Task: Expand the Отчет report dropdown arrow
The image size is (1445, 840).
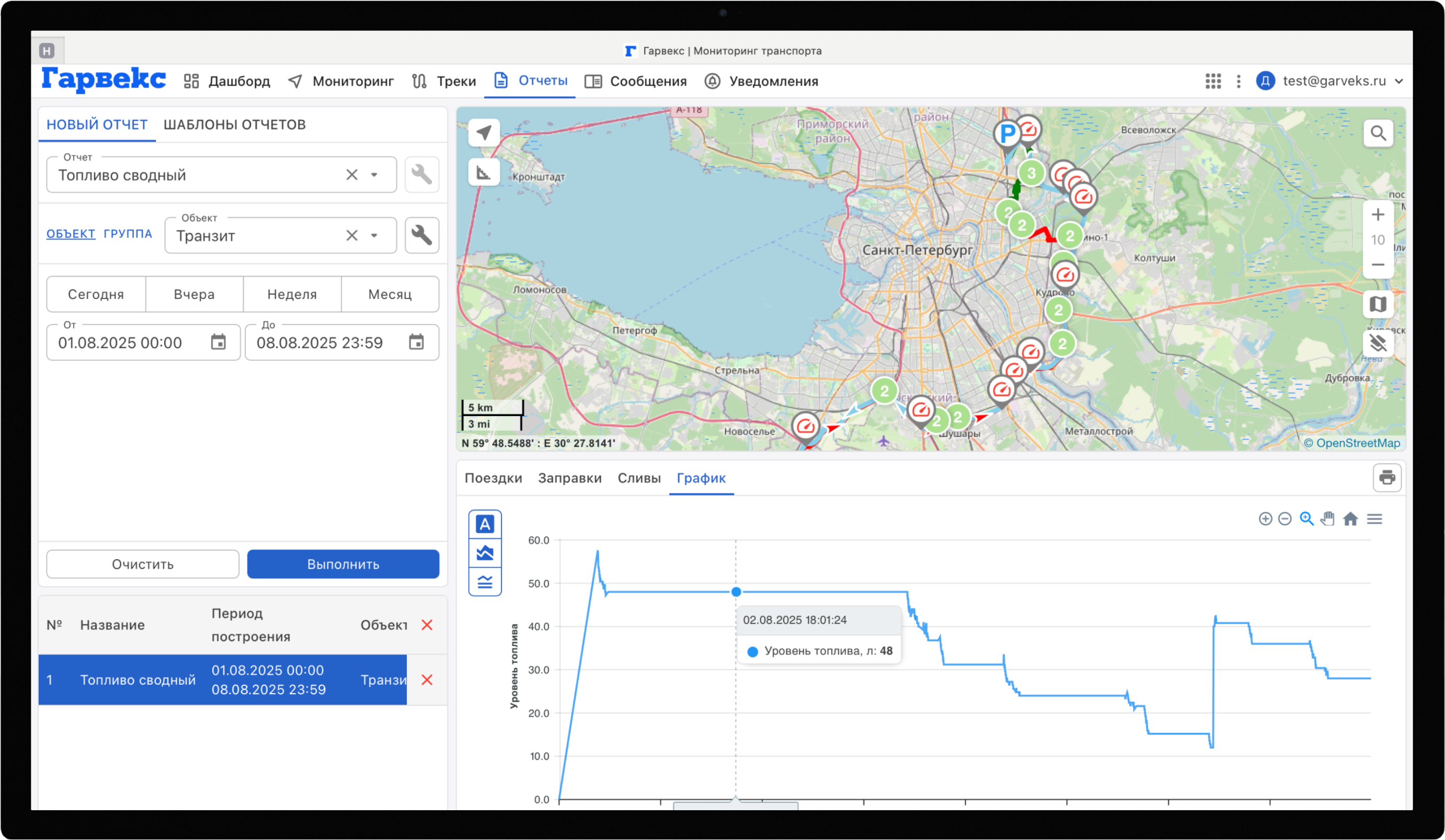Action: click(374, 175)
